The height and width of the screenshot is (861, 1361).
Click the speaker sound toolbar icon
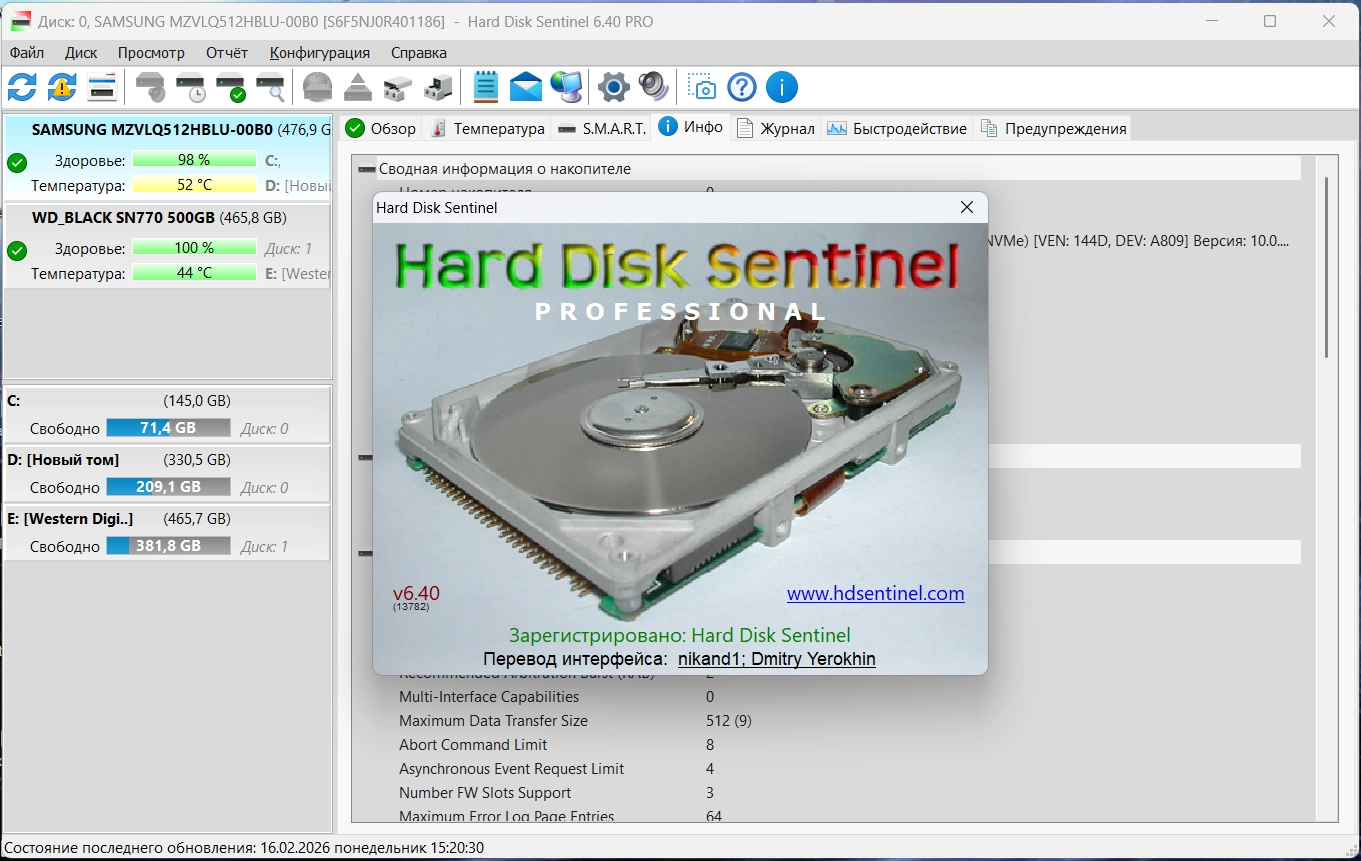tap(654, 87)
